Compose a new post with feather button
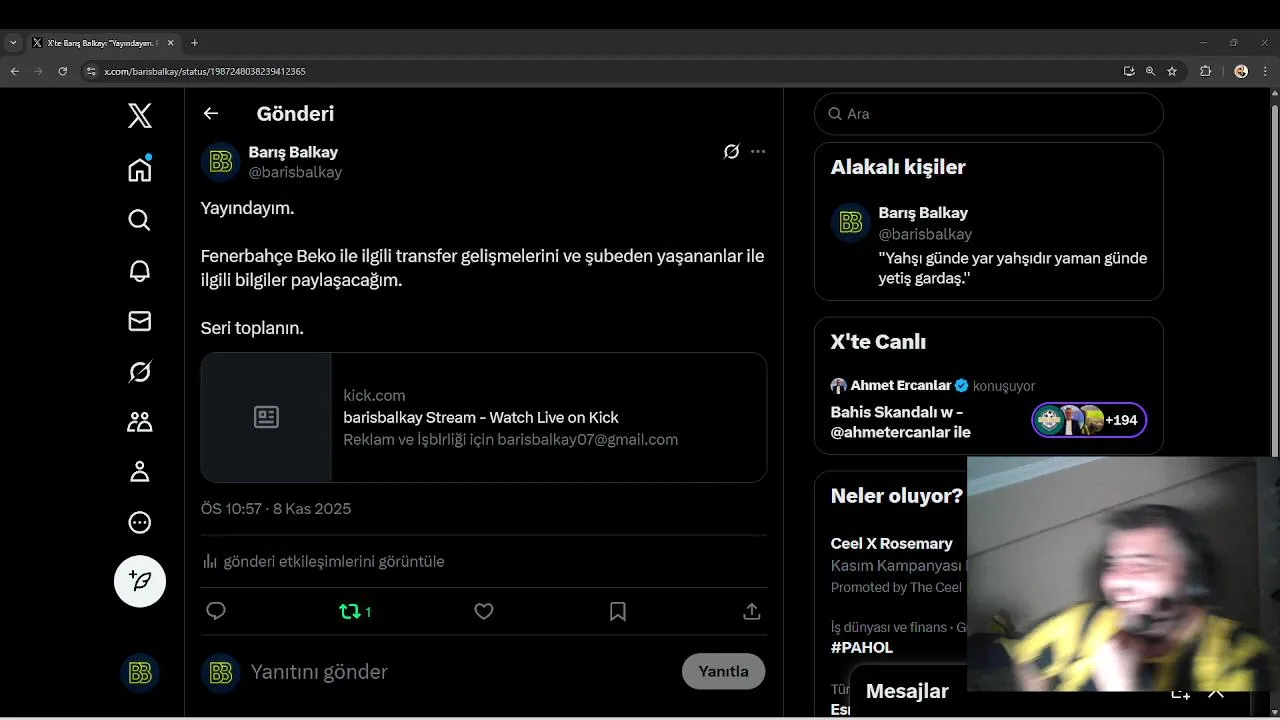 (140, 581)
